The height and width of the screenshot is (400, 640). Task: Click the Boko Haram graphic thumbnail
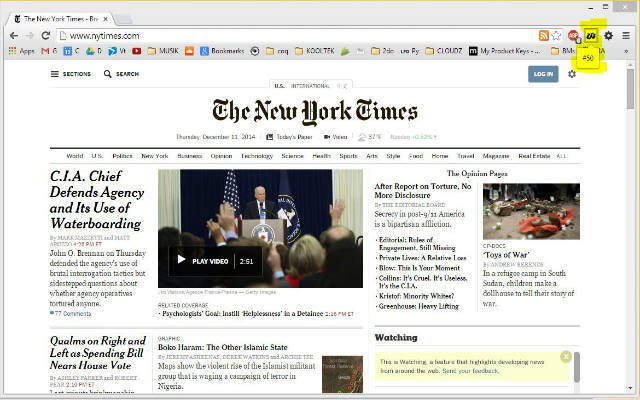(x=342, y=374)
